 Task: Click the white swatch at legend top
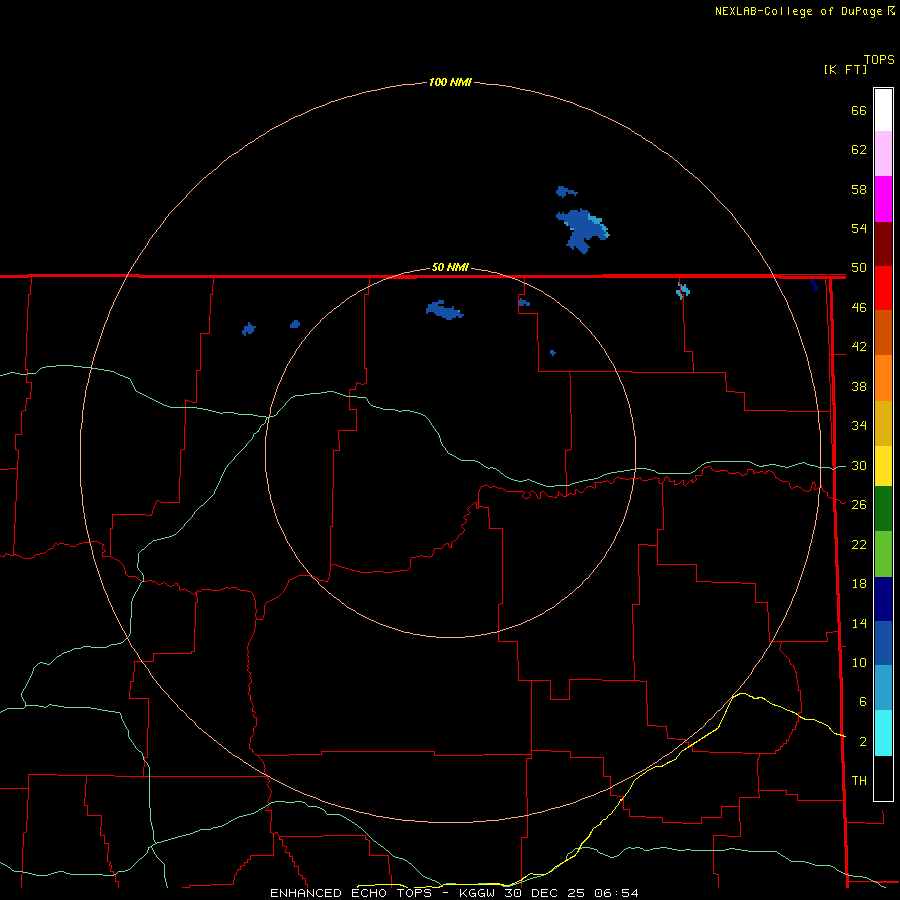883,110
